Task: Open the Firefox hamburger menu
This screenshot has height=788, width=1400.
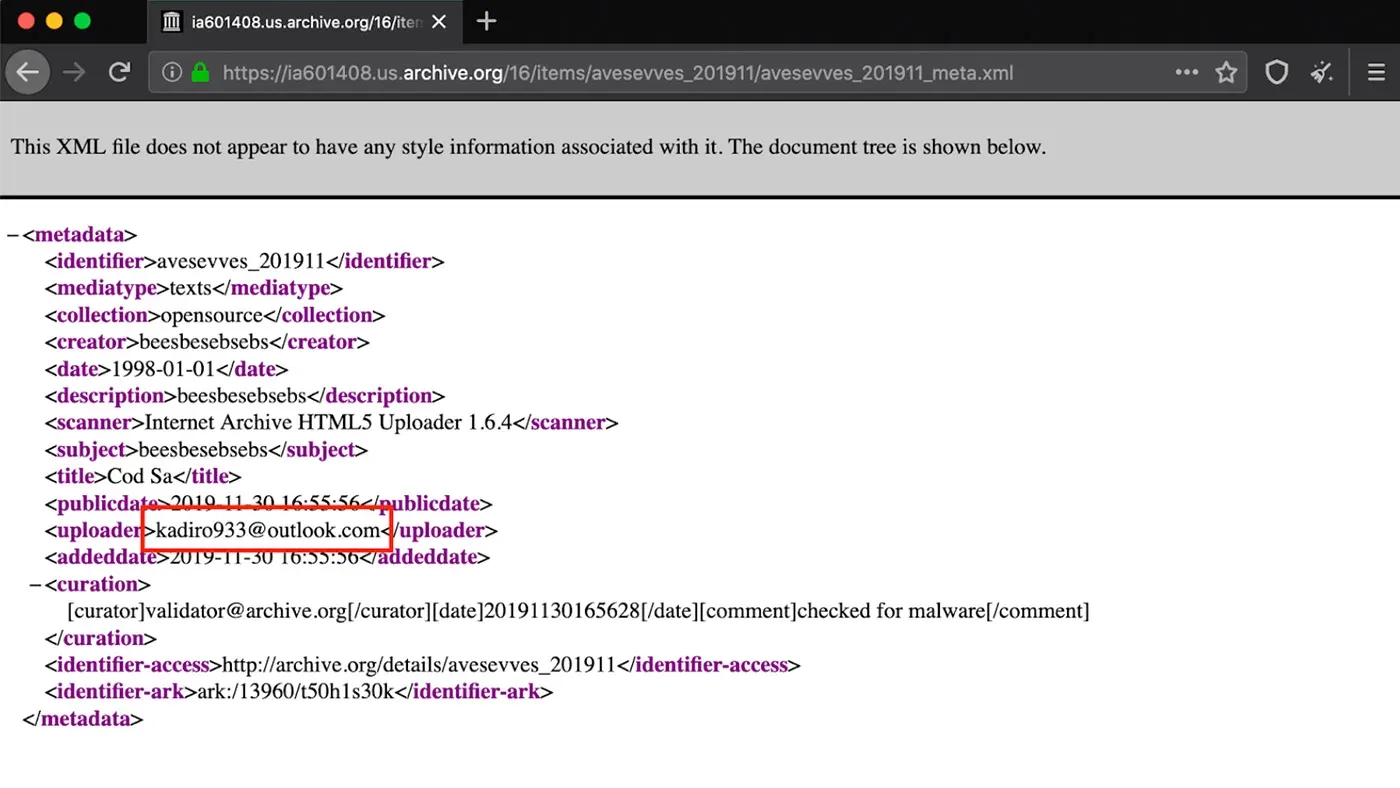Action: [x=1376, y=72]
